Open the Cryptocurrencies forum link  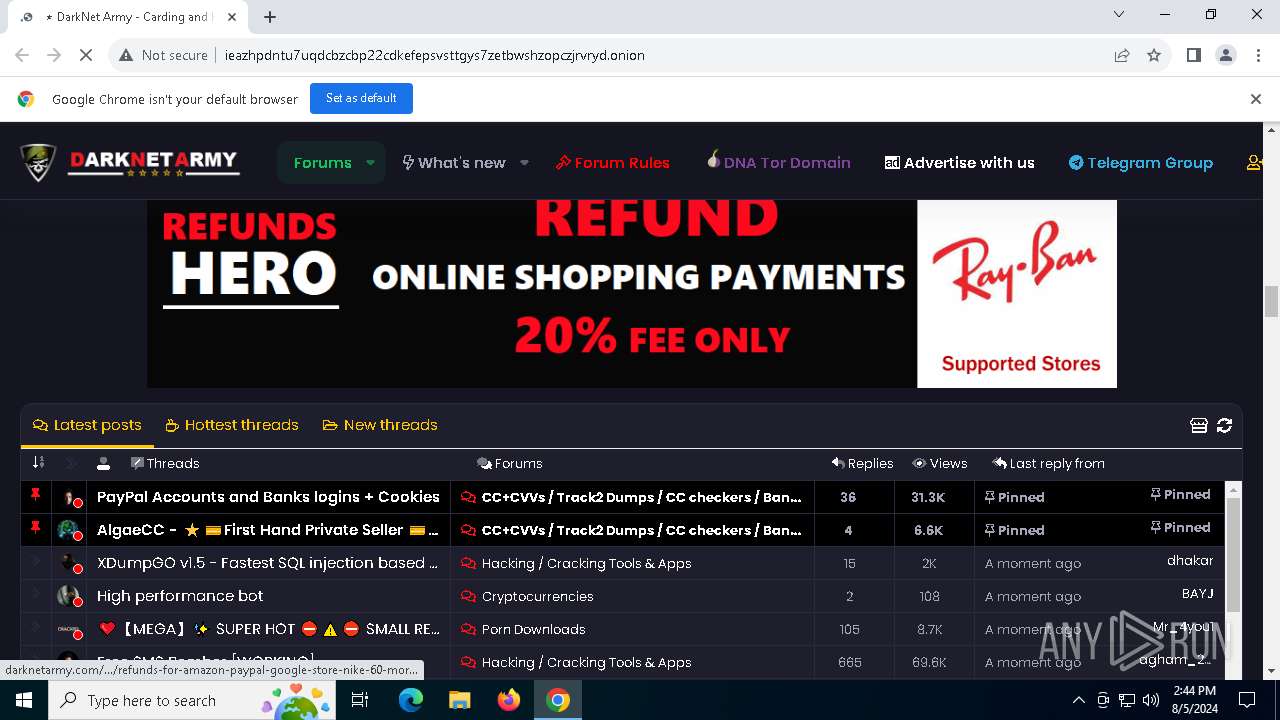[537, 596]
